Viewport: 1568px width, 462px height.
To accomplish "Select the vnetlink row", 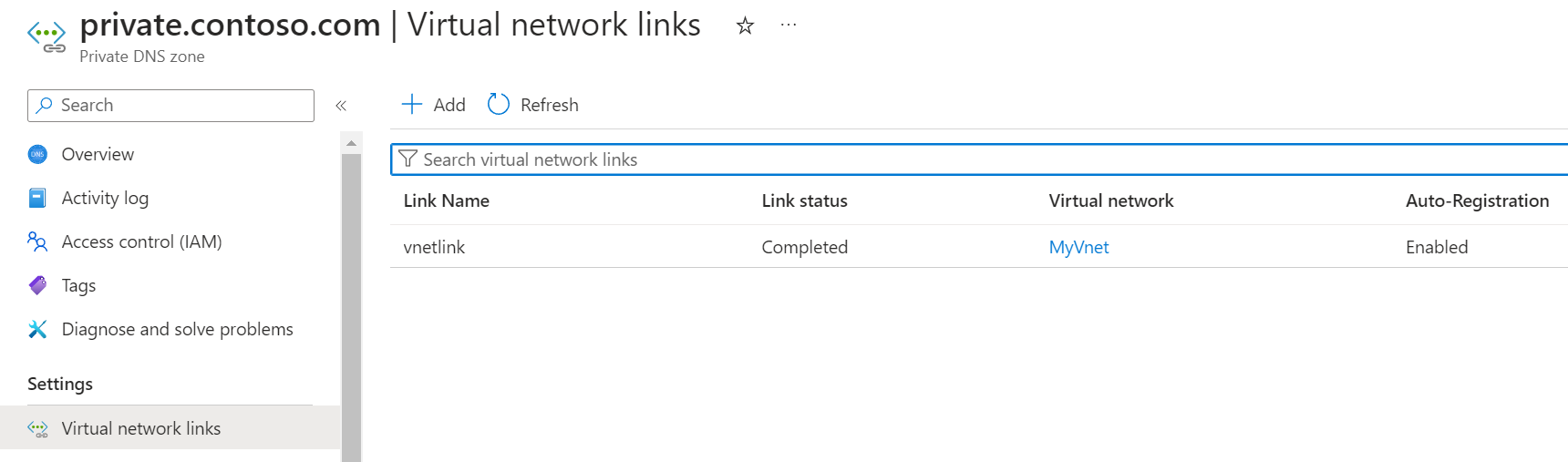I will pos(434,247).
